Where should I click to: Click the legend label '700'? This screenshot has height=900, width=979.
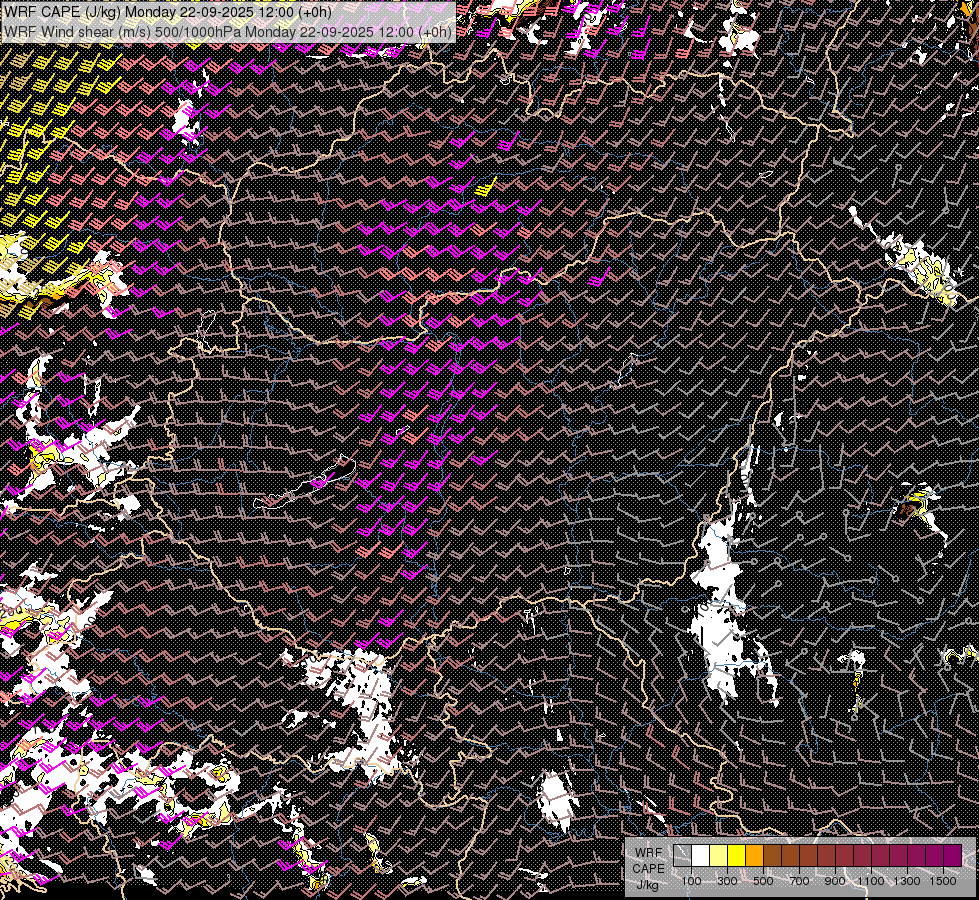tap(799, 881)
